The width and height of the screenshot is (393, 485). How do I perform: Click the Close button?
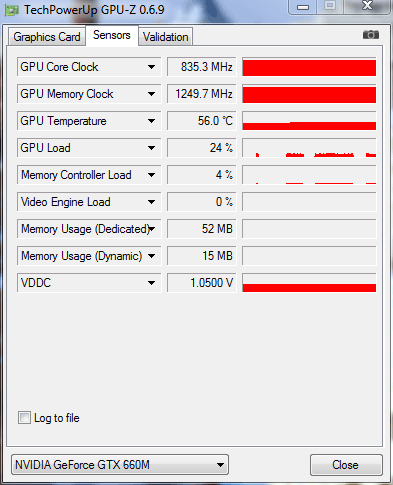(345, 465)
